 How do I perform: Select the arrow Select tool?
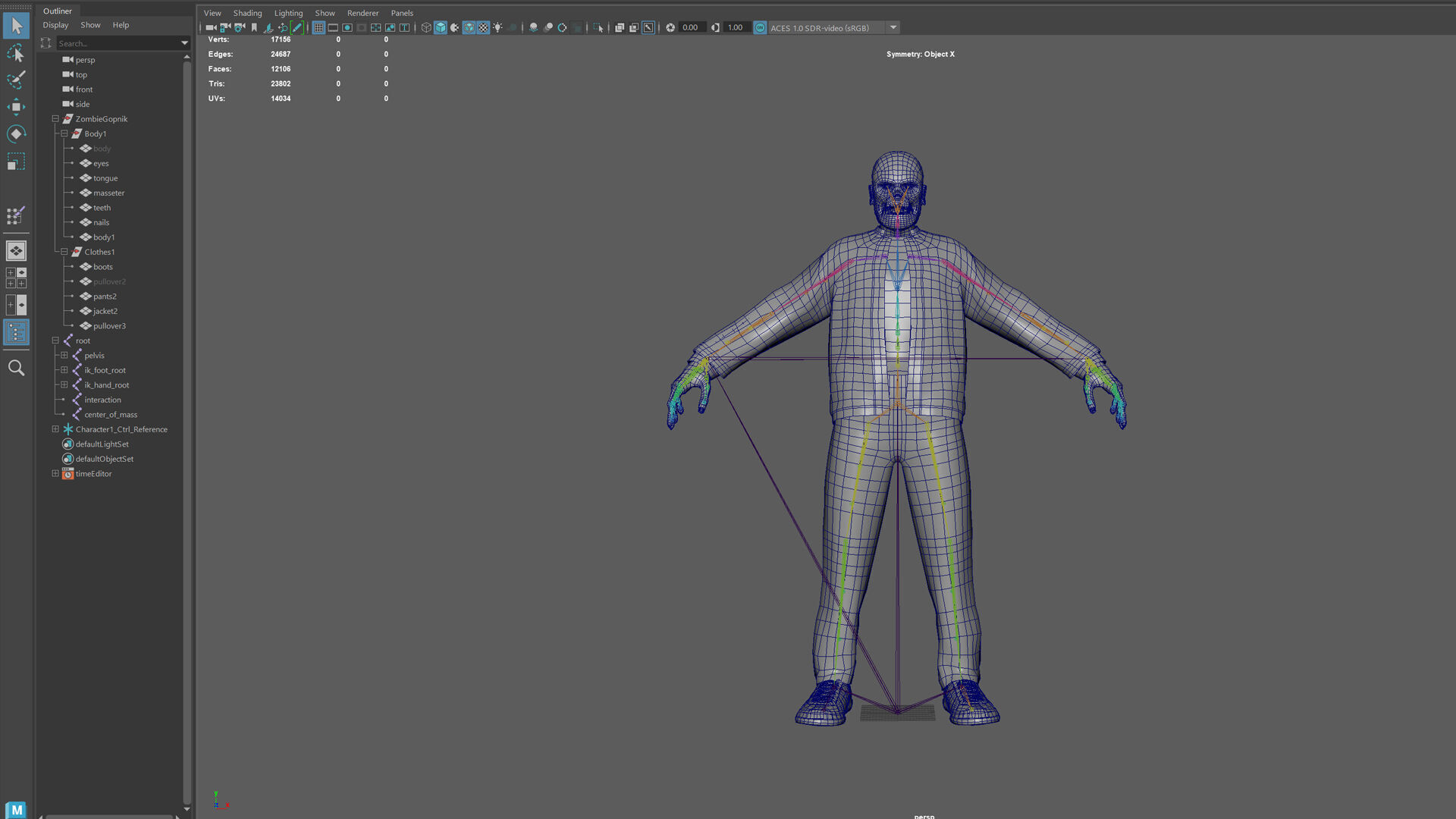16,26
